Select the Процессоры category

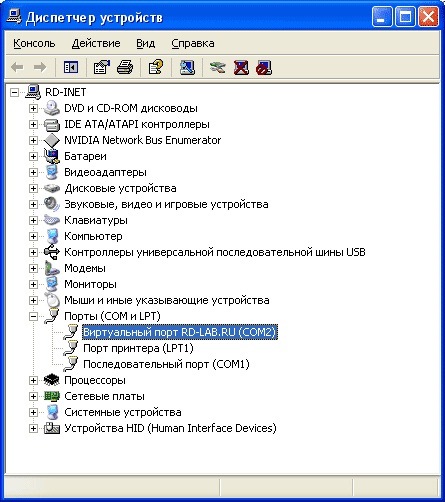(x=95, y=380)
